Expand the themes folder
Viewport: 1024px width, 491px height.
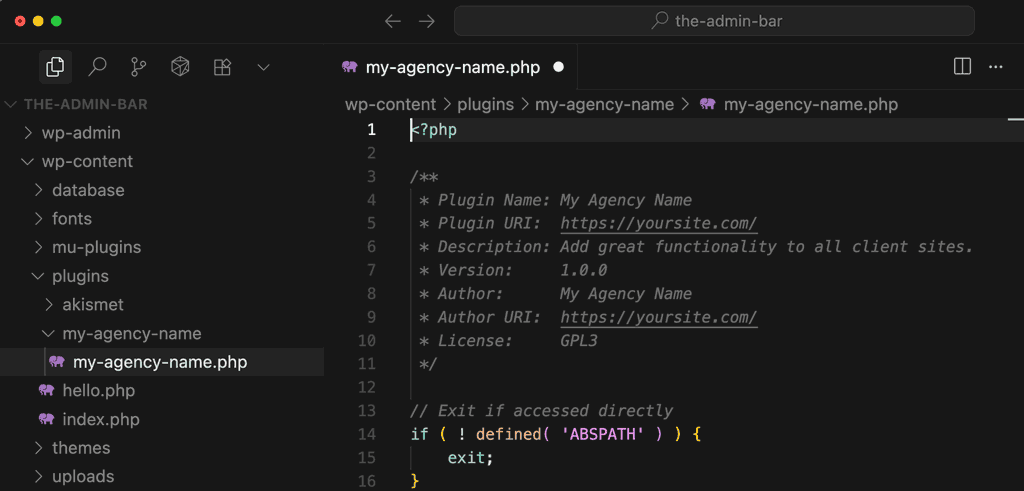[38, 448]
